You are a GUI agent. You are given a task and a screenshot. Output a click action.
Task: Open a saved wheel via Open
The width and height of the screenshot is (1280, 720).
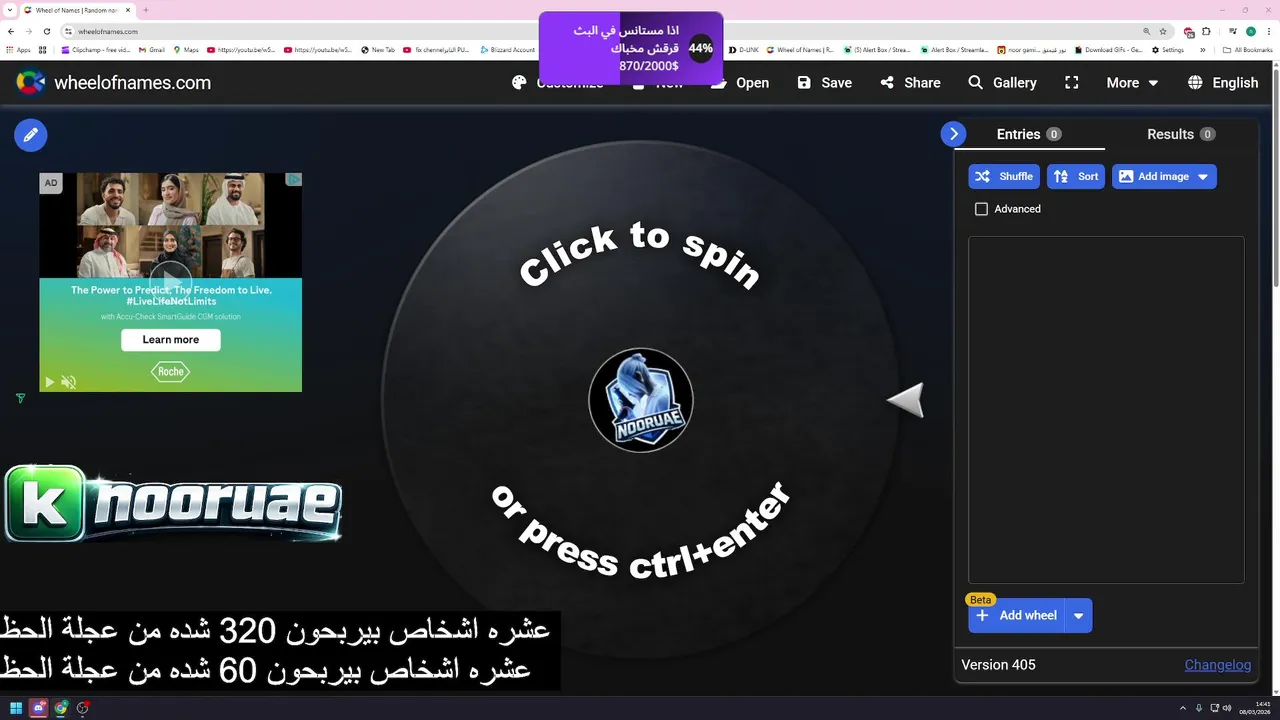pyautogui.click(x=741, y=83)
